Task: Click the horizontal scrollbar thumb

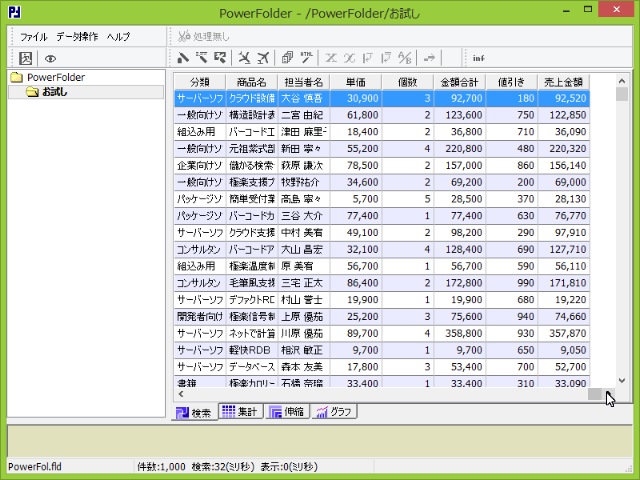Action: tap(595, 394)
